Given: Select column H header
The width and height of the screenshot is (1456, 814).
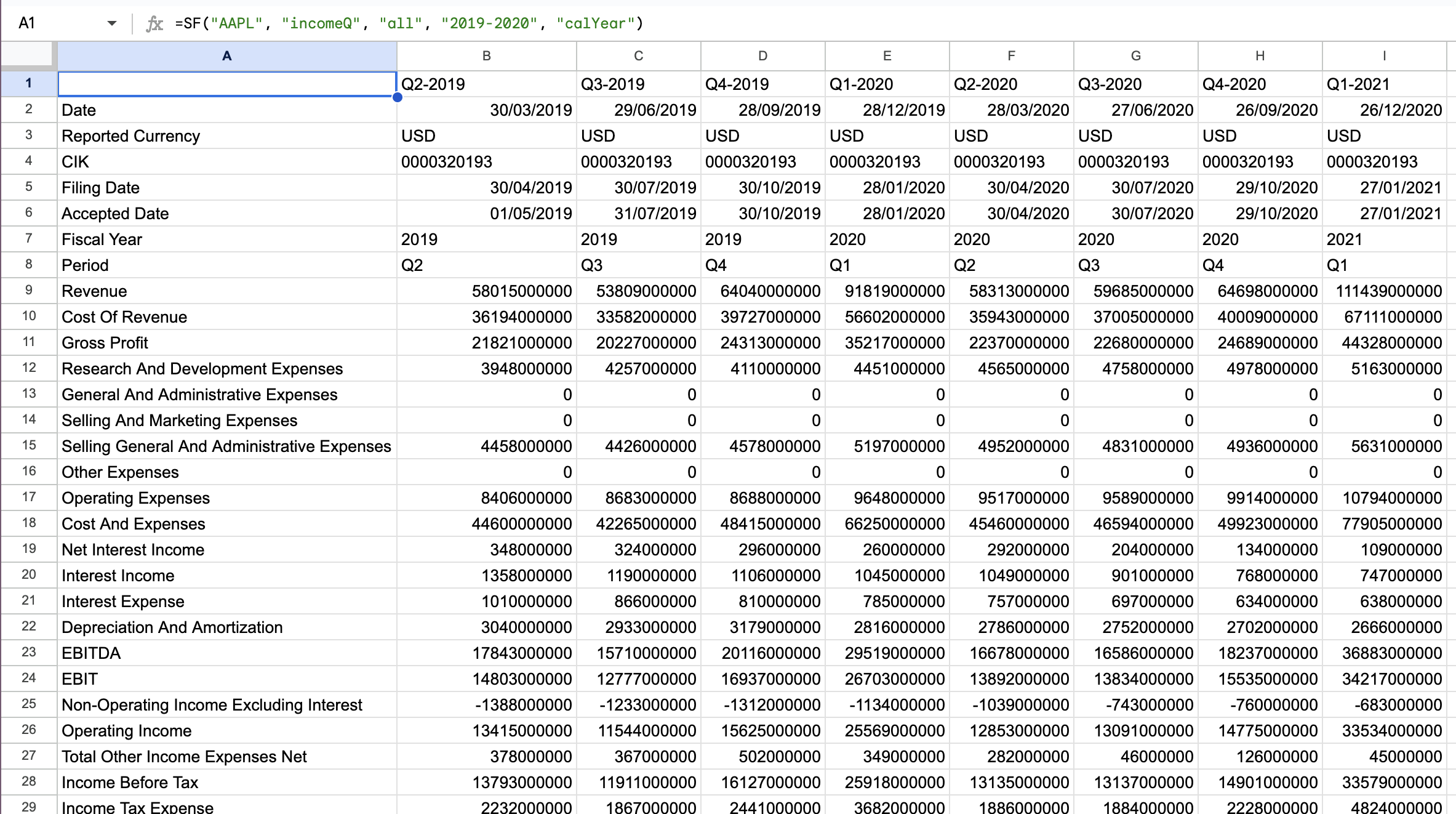Looking at the screenshot, I should 1260,56.
